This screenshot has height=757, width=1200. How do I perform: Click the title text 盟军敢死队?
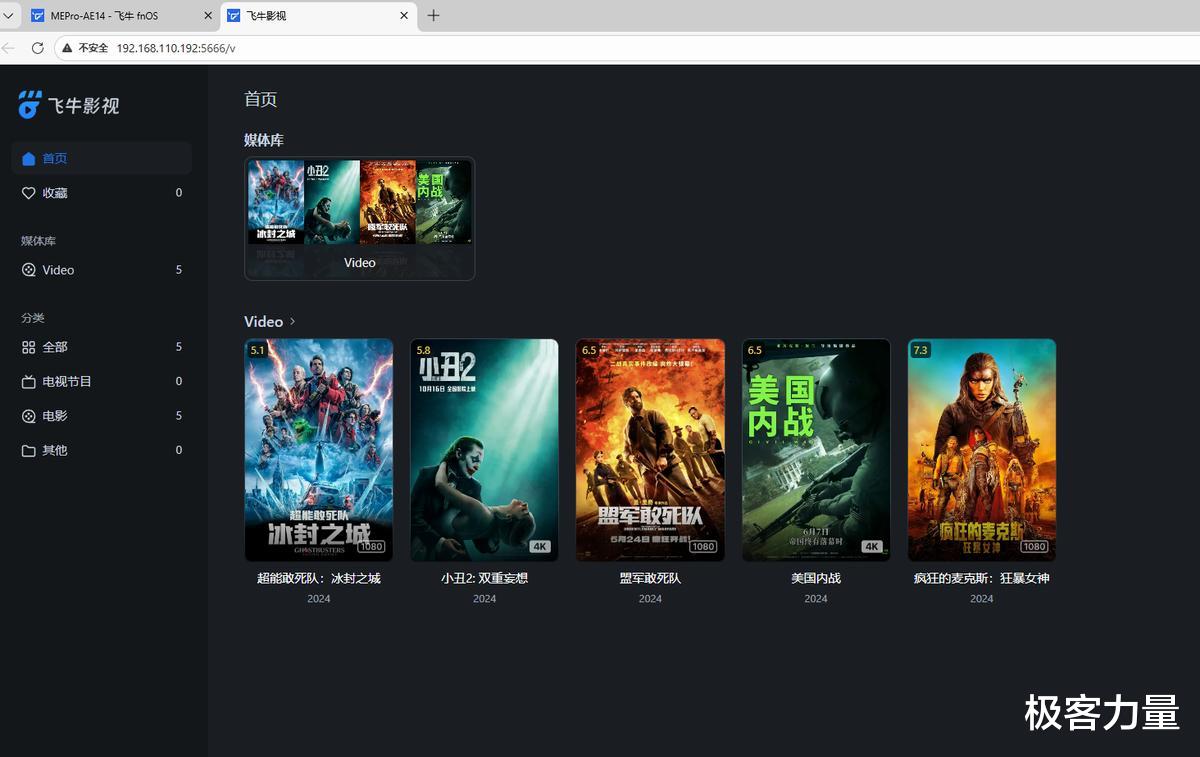tap(650, 578)
